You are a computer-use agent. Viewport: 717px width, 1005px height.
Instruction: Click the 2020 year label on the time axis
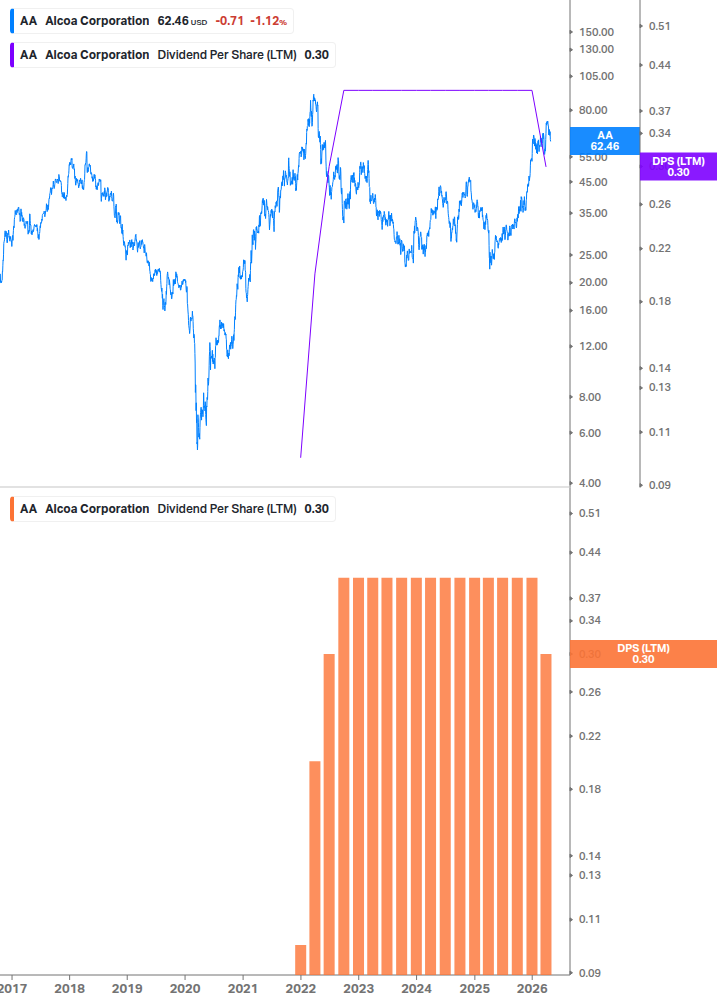[x=185, y=988]
